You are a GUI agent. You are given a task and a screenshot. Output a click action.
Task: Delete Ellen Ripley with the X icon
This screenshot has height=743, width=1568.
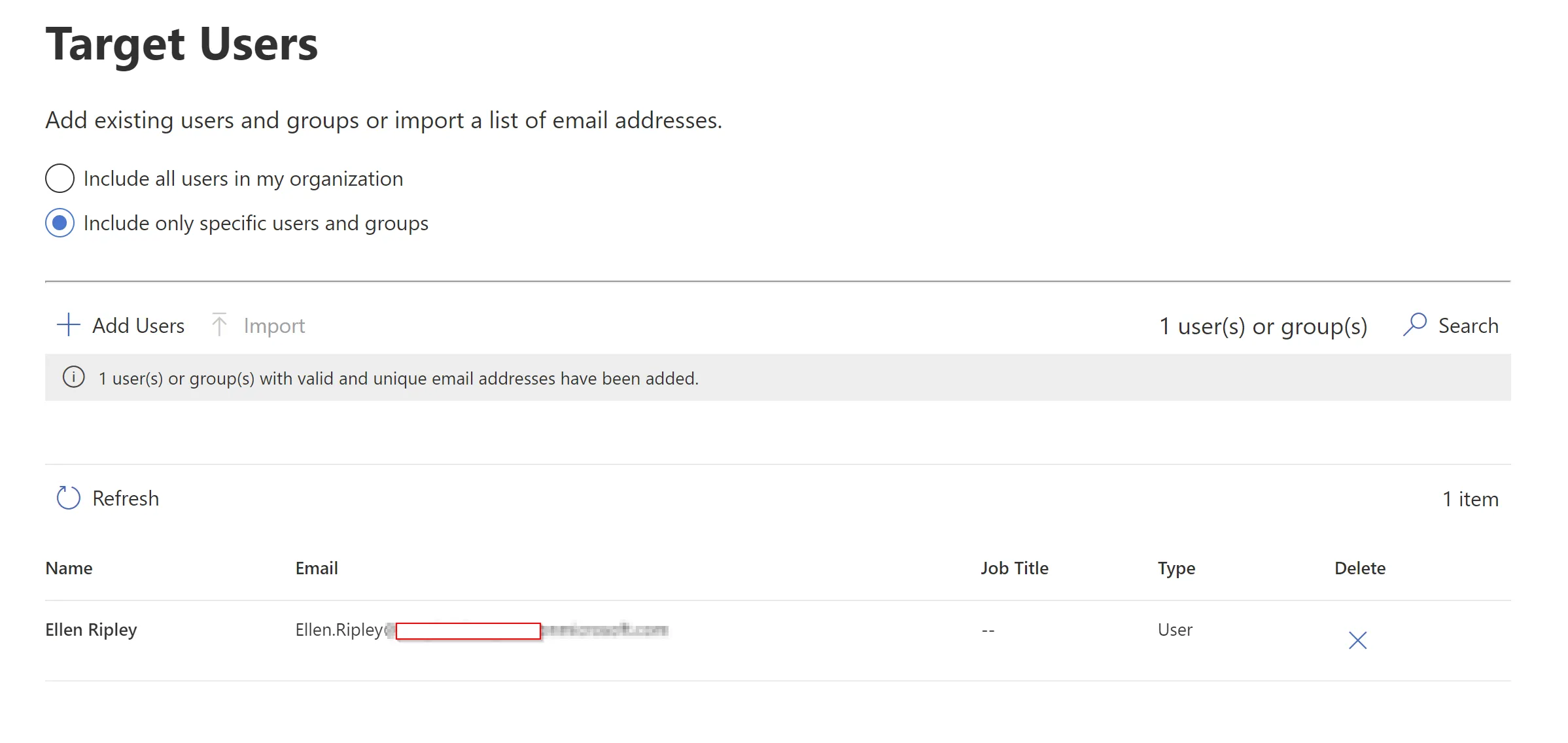point(1358,640)
